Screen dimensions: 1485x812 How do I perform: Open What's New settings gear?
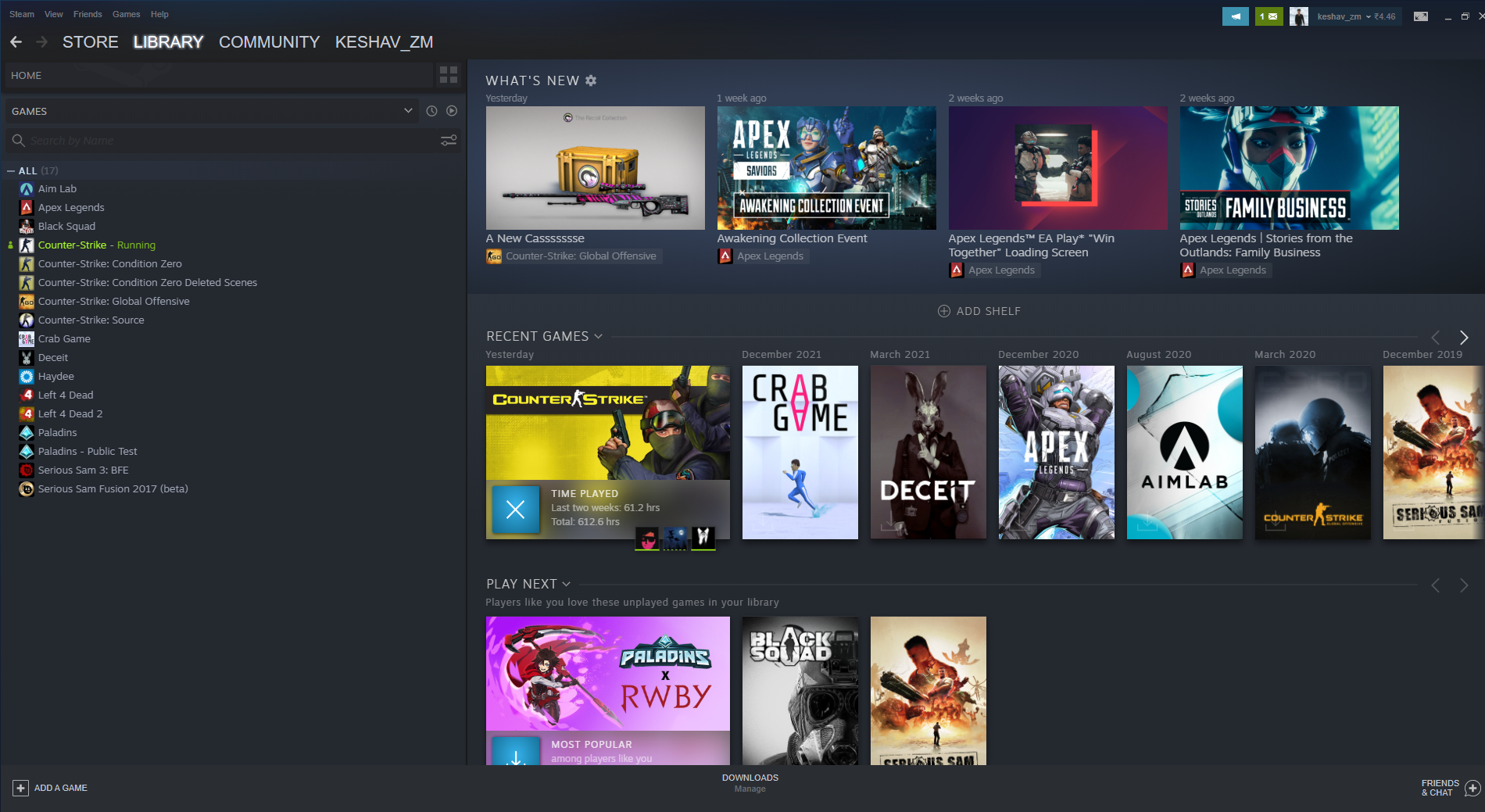(x=591, y=80)
